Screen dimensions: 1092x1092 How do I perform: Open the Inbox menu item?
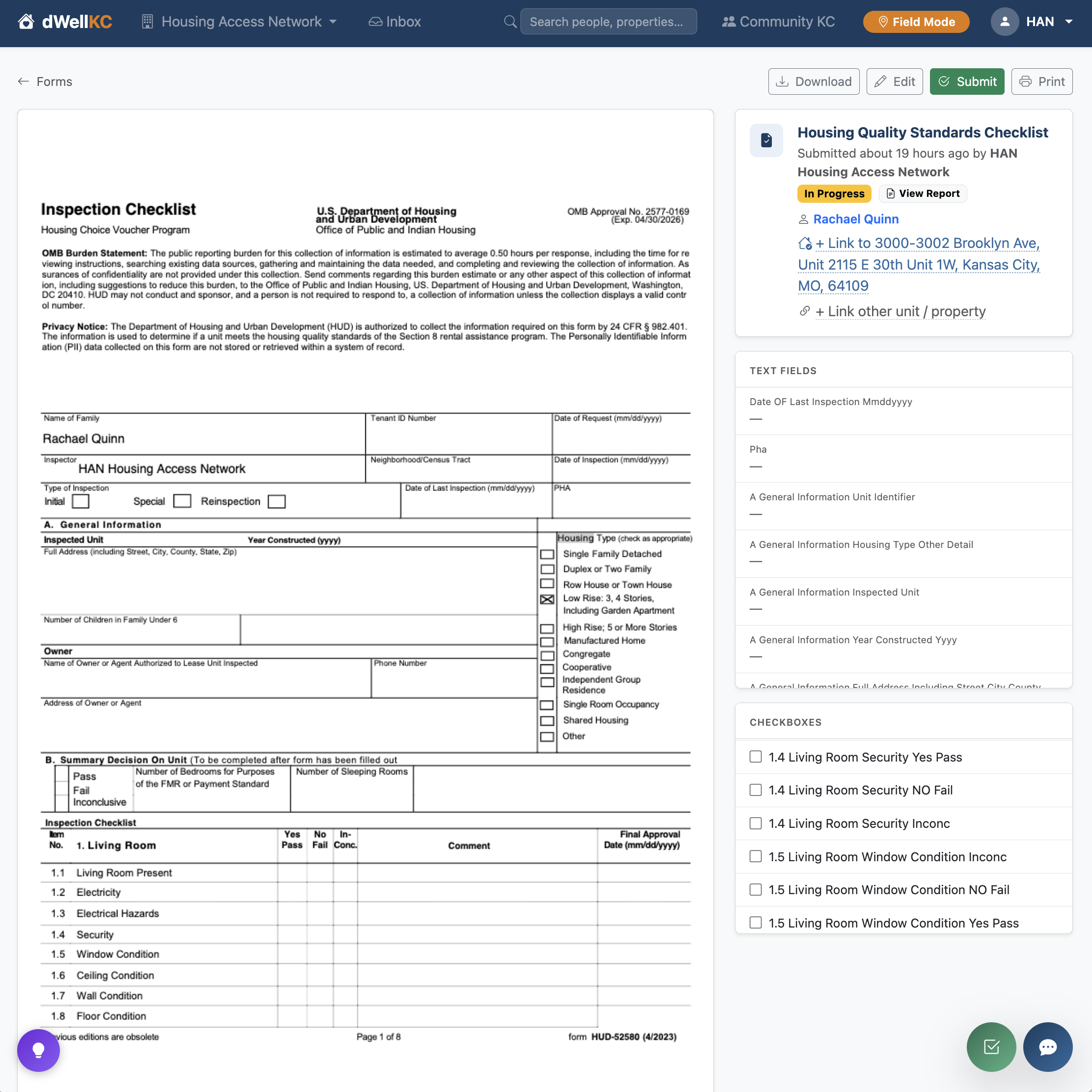(x=395, y=22)
